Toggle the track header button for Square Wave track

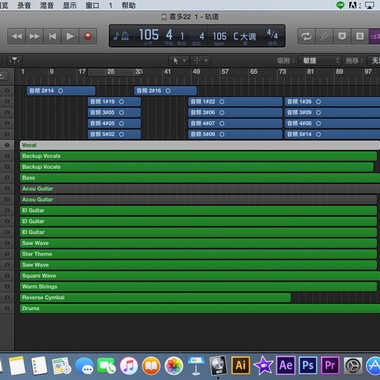[x=7, y=276]
